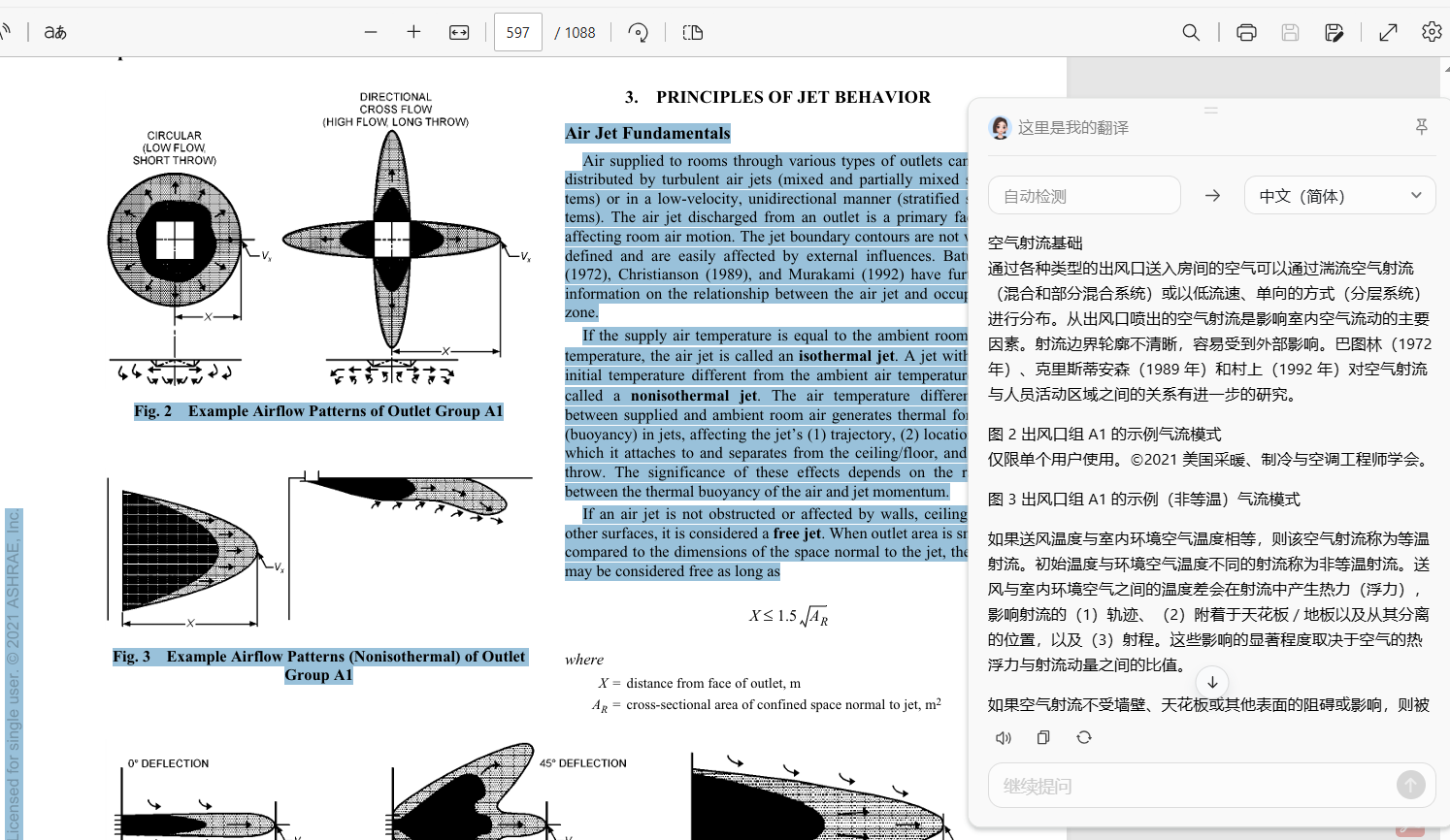Open the 中文（简体） target language dropdown
This screenshot has width=1450, height=840.
1339,196
